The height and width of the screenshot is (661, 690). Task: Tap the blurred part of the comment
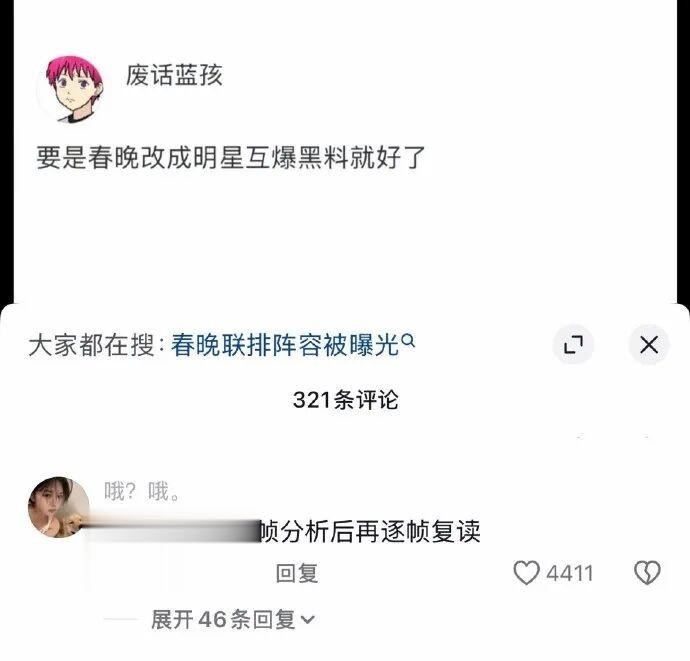click(172, 531)
